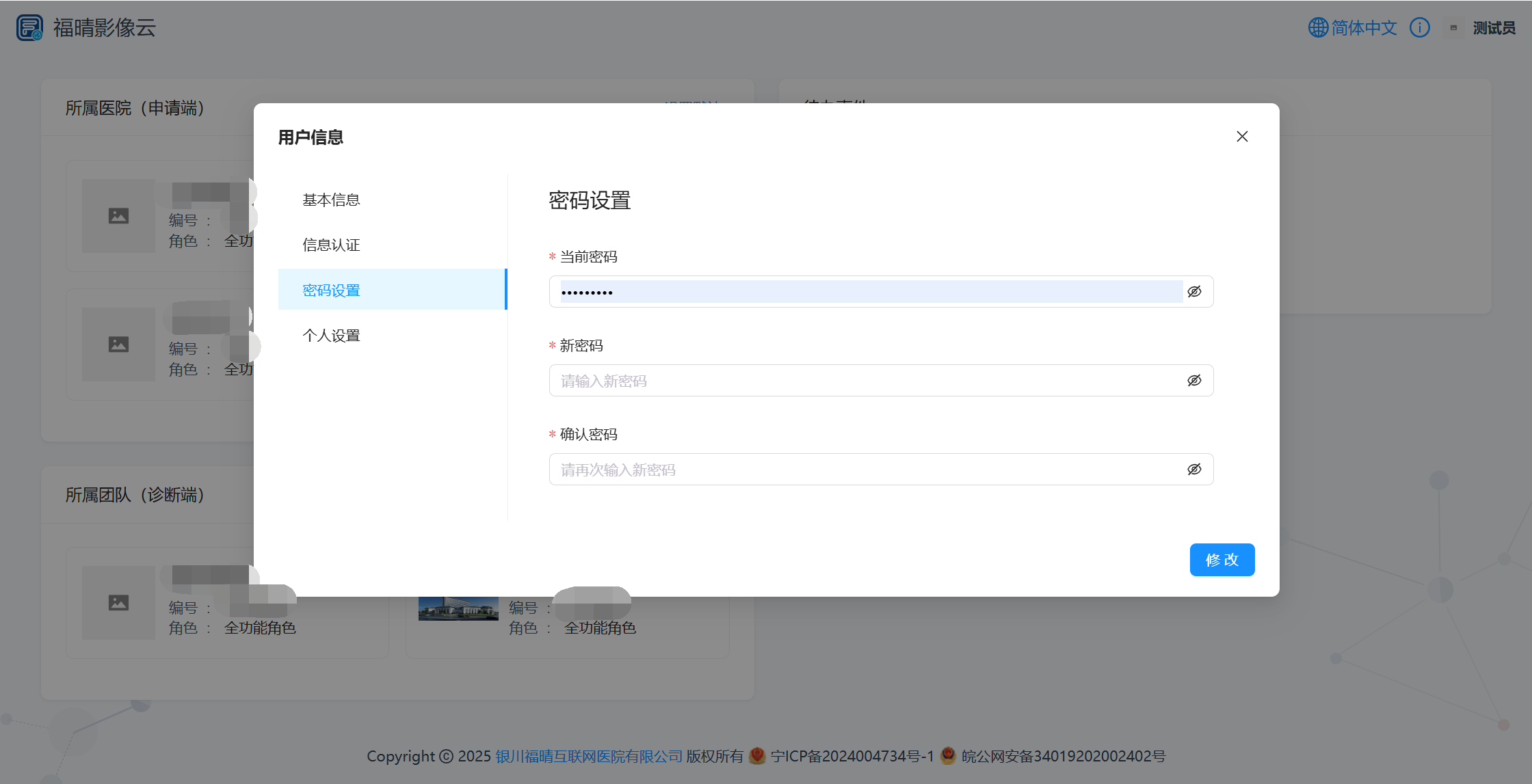
Task: Toggle visibility of the 新密码 field
Action: (1194, 380)
